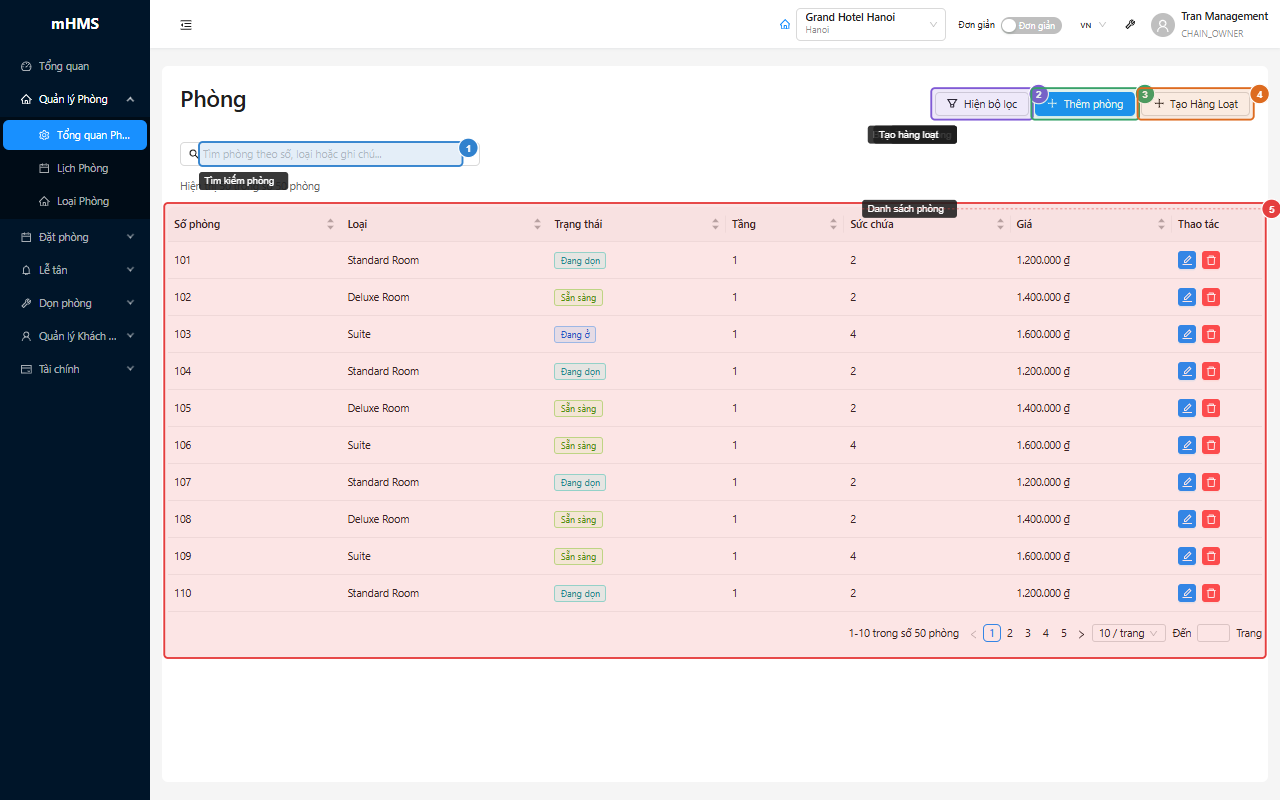Viewport: 1280px width, 800px height.
Task: Click the home icon beside Grand Hotel Hanoi
Action: (x=785, y=25)
